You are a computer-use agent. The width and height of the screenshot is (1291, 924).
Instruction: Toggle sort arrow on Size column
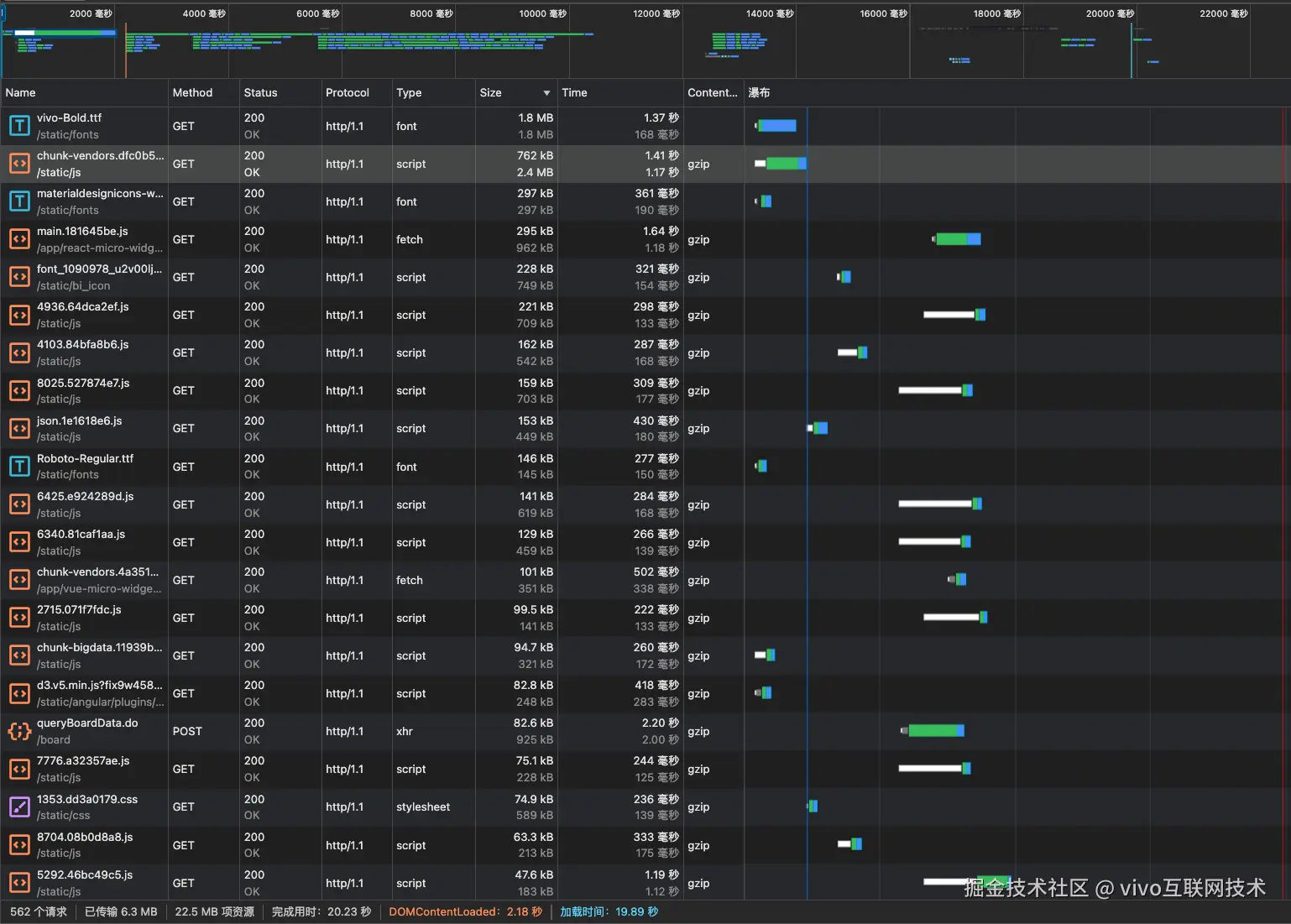click(546, 93)
